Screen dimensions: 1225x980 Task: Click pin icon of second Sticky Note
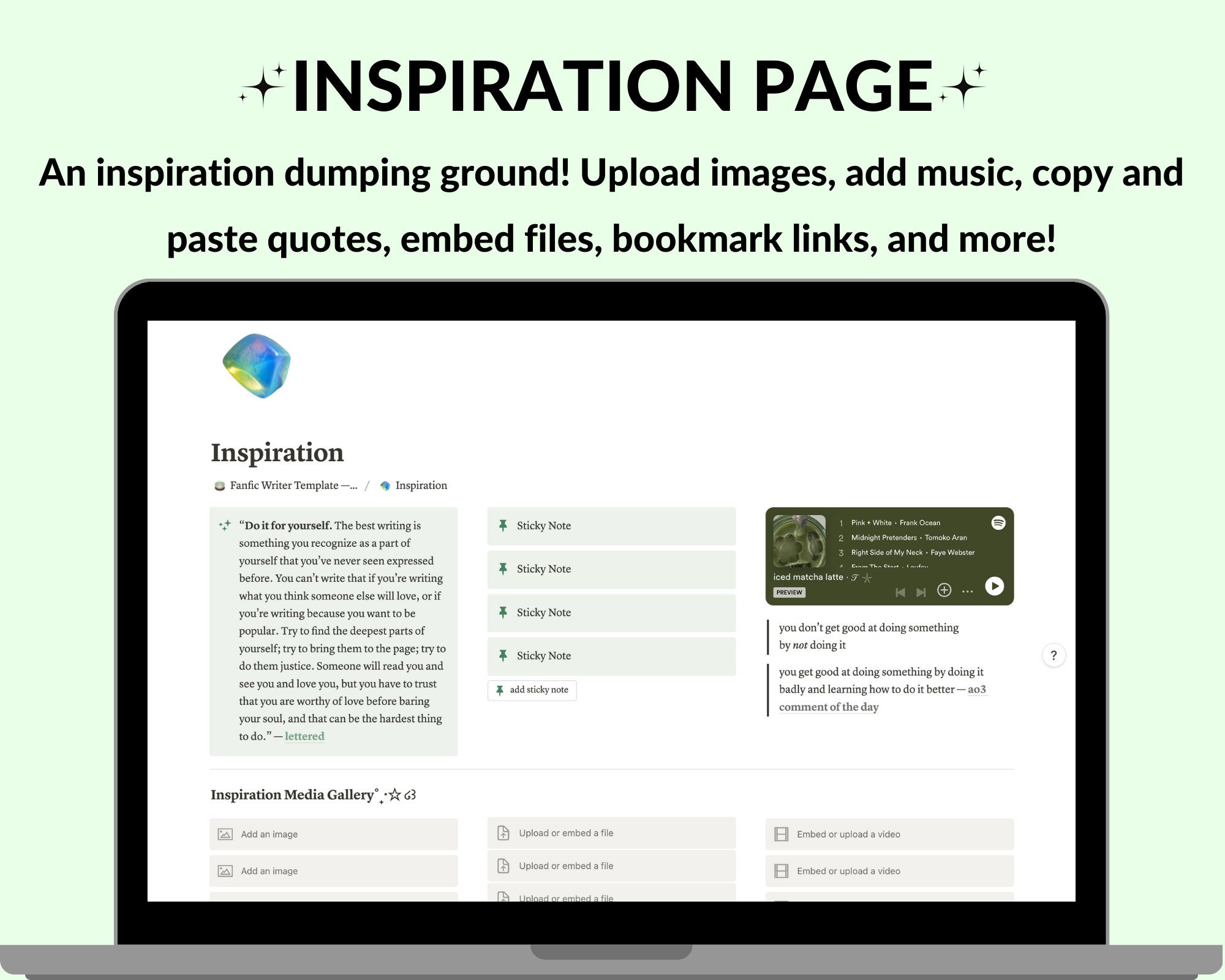click(x=503, y=569)
